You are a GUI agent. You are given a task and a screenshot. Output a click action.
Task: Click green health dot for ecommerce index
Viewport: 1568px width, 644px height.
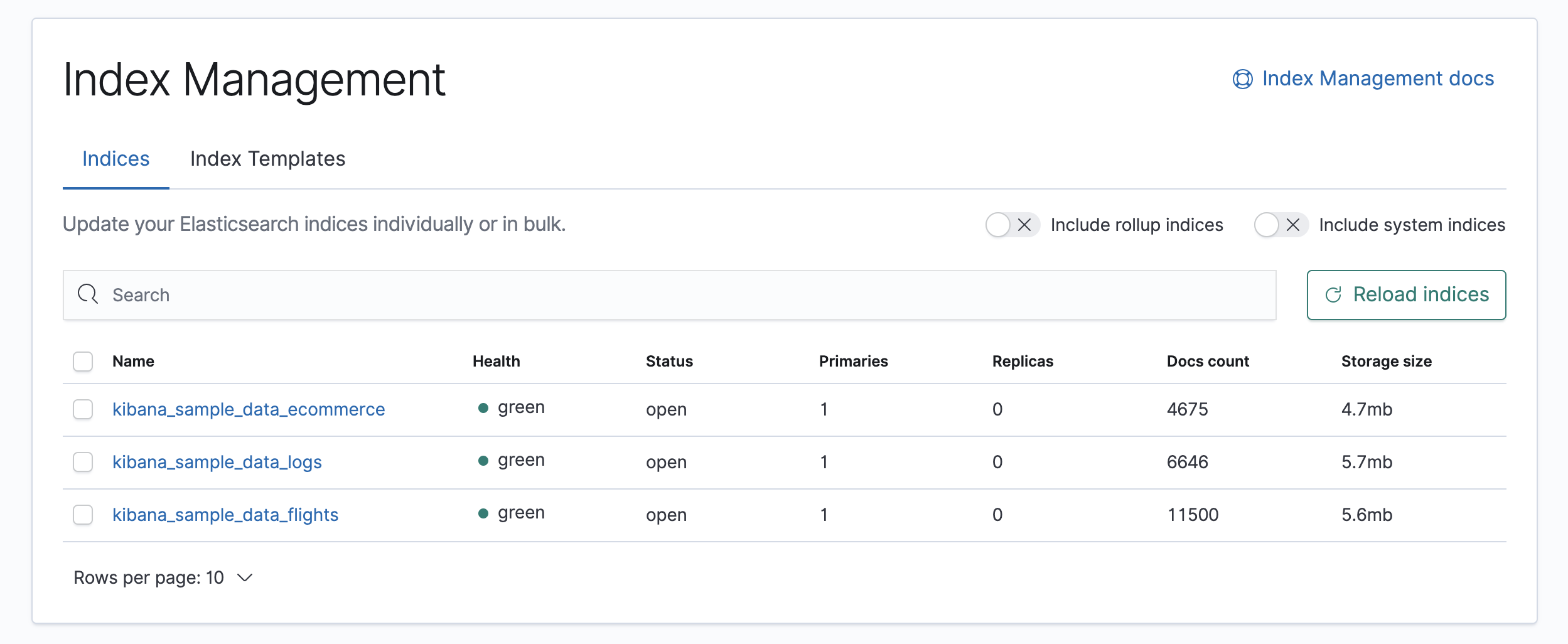(x=483, y=408)
